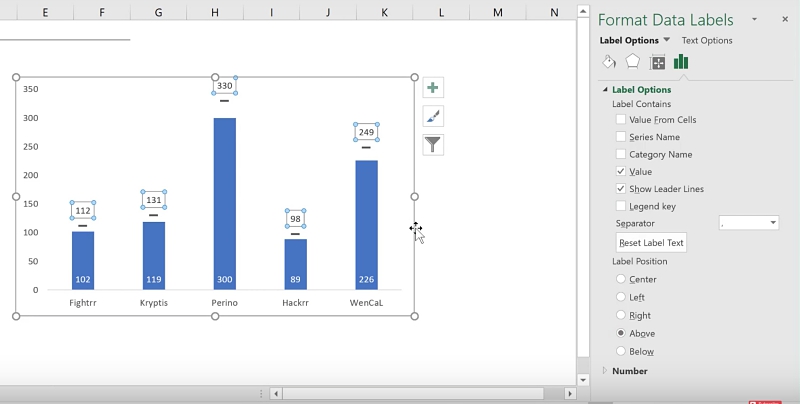Open the Separator dropdown
The image size is (800, 404).
click(x=772, y=223)
